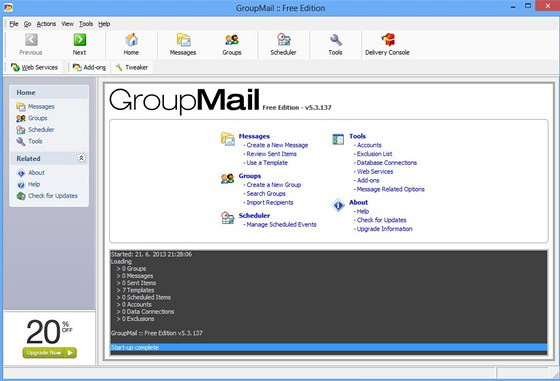Click the Groups heading link in main pane
The width and height of the screenshot is (560, 381).
point(250,176)
